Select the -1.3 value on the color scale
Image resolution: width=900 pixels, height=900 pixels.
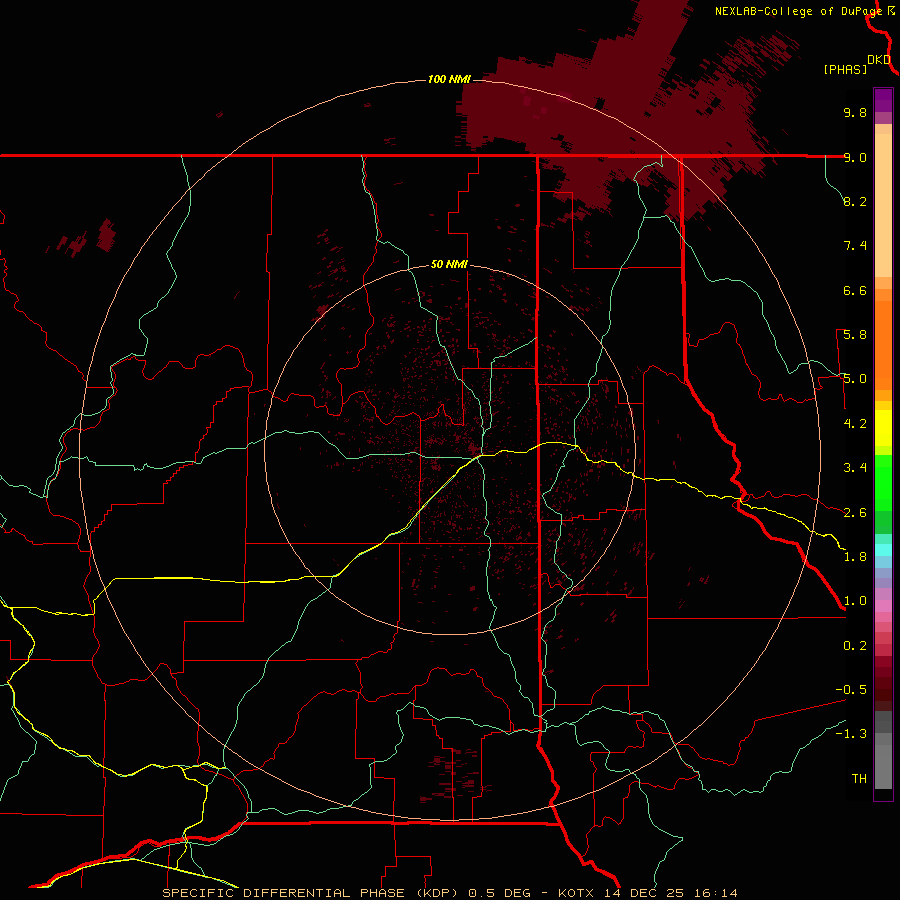(851, 734)
